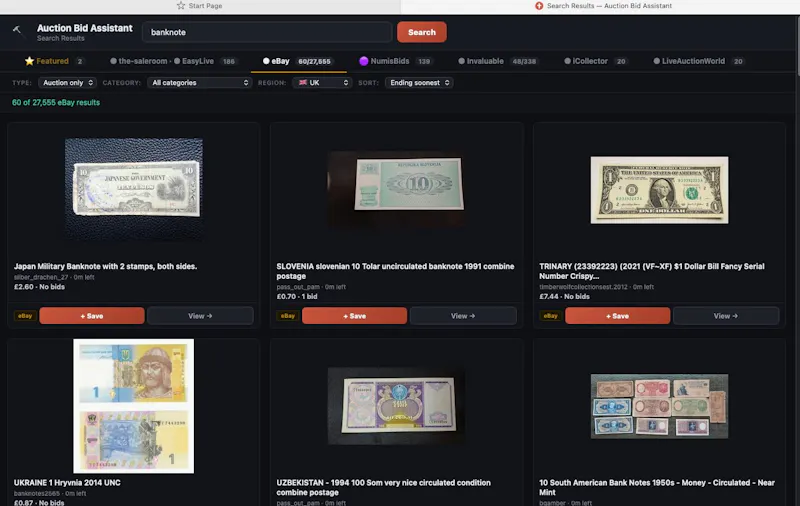Open the LiveAuctionWorld tab
800x506 pixels.
pos(698,61)
